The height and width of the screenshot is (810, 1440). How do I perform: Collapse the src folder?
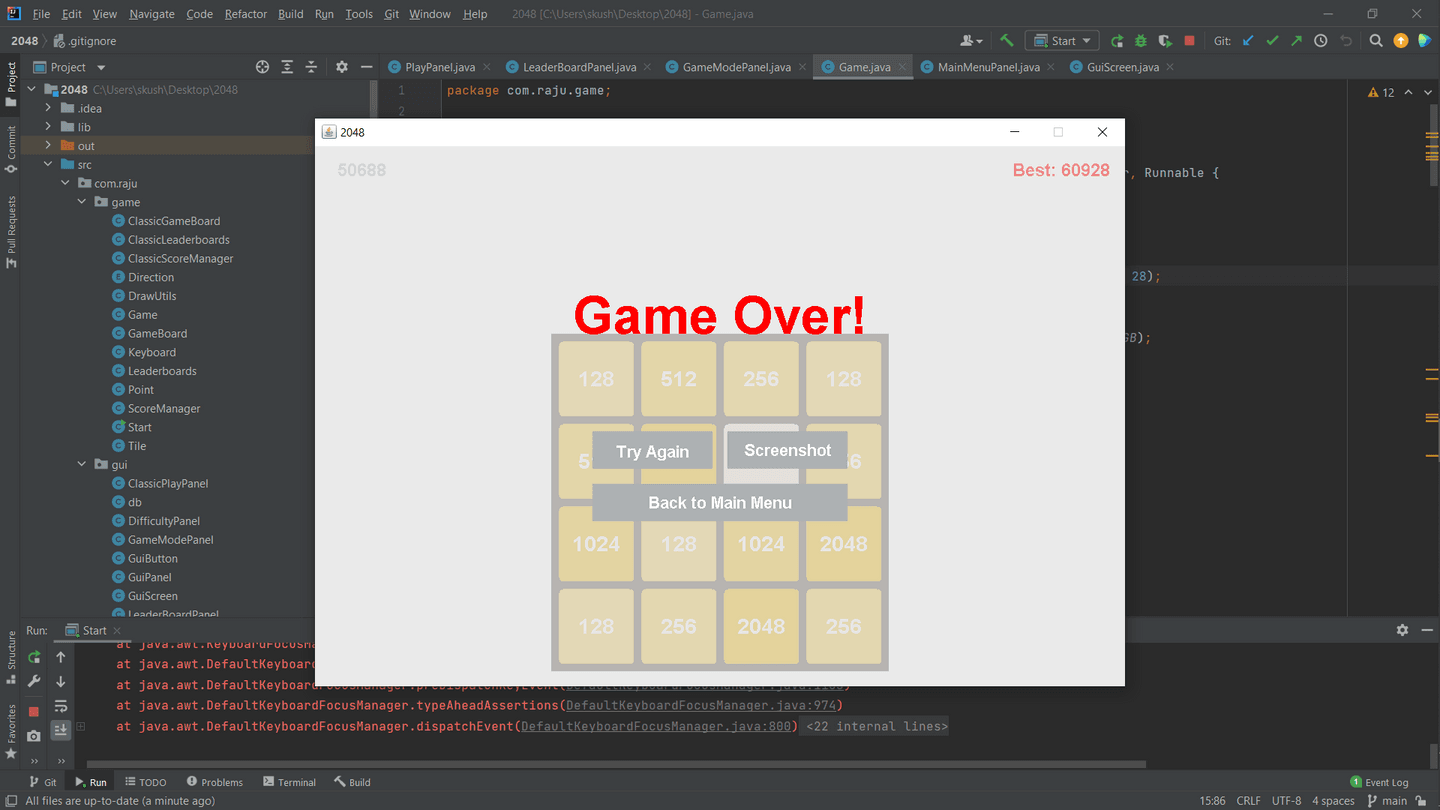48,164
